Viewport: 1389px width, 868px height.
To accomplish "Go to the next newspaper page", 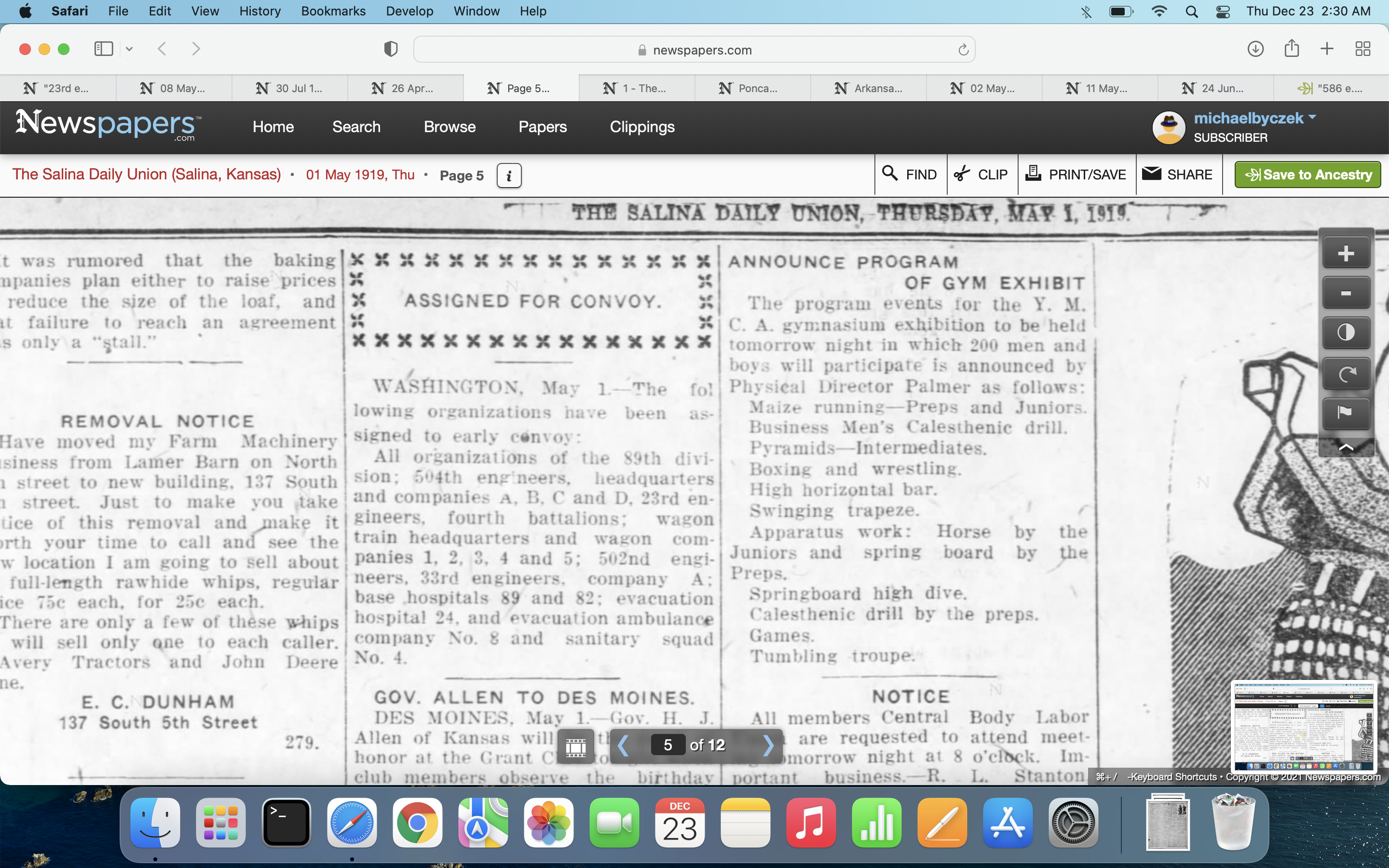I will point(767,745).
